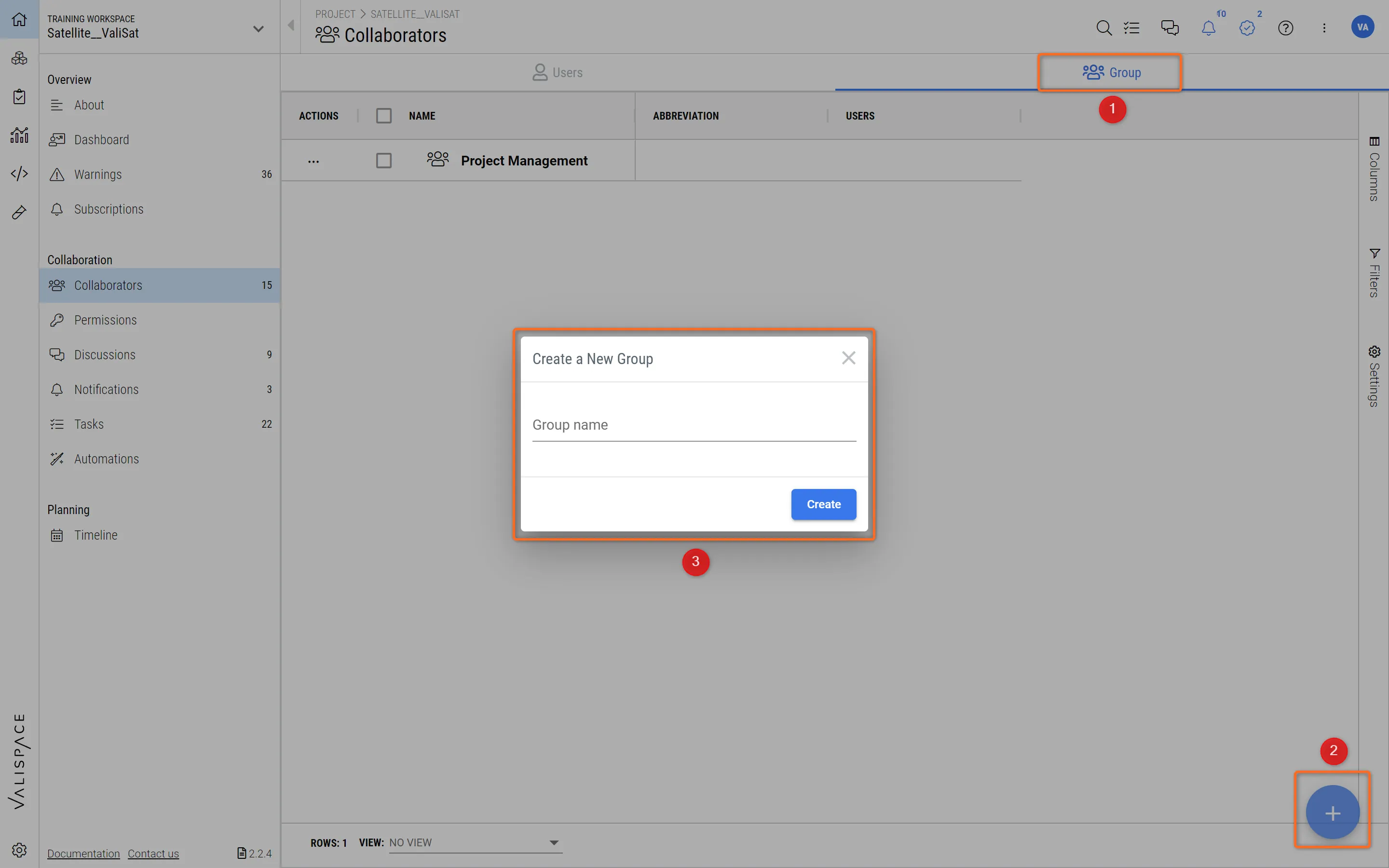Collapse the sidebar using the arrow
1389x868 pixels.
[x=291, y=25]
